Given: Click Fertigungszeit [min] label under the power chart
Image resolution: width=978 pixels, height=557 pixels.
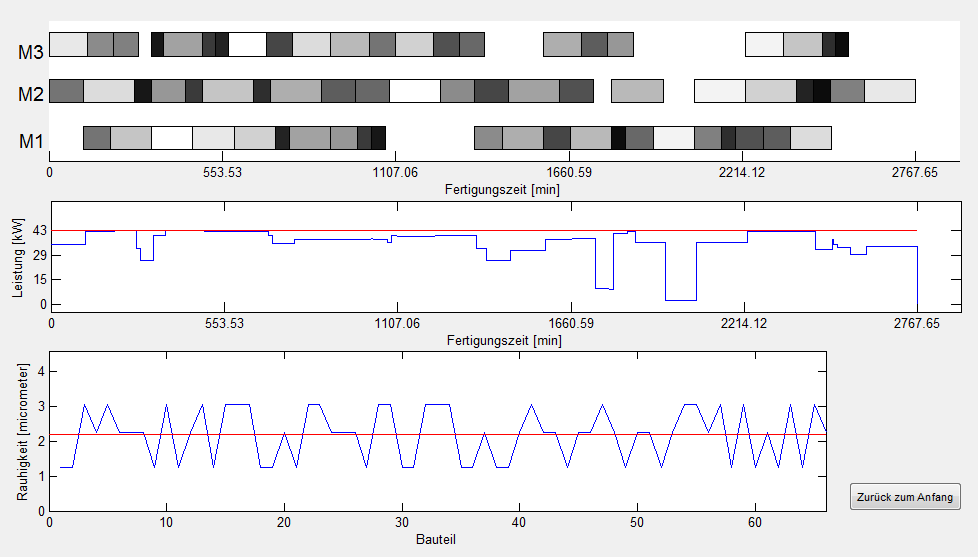Looking at the screenshot, I should 504,341.
